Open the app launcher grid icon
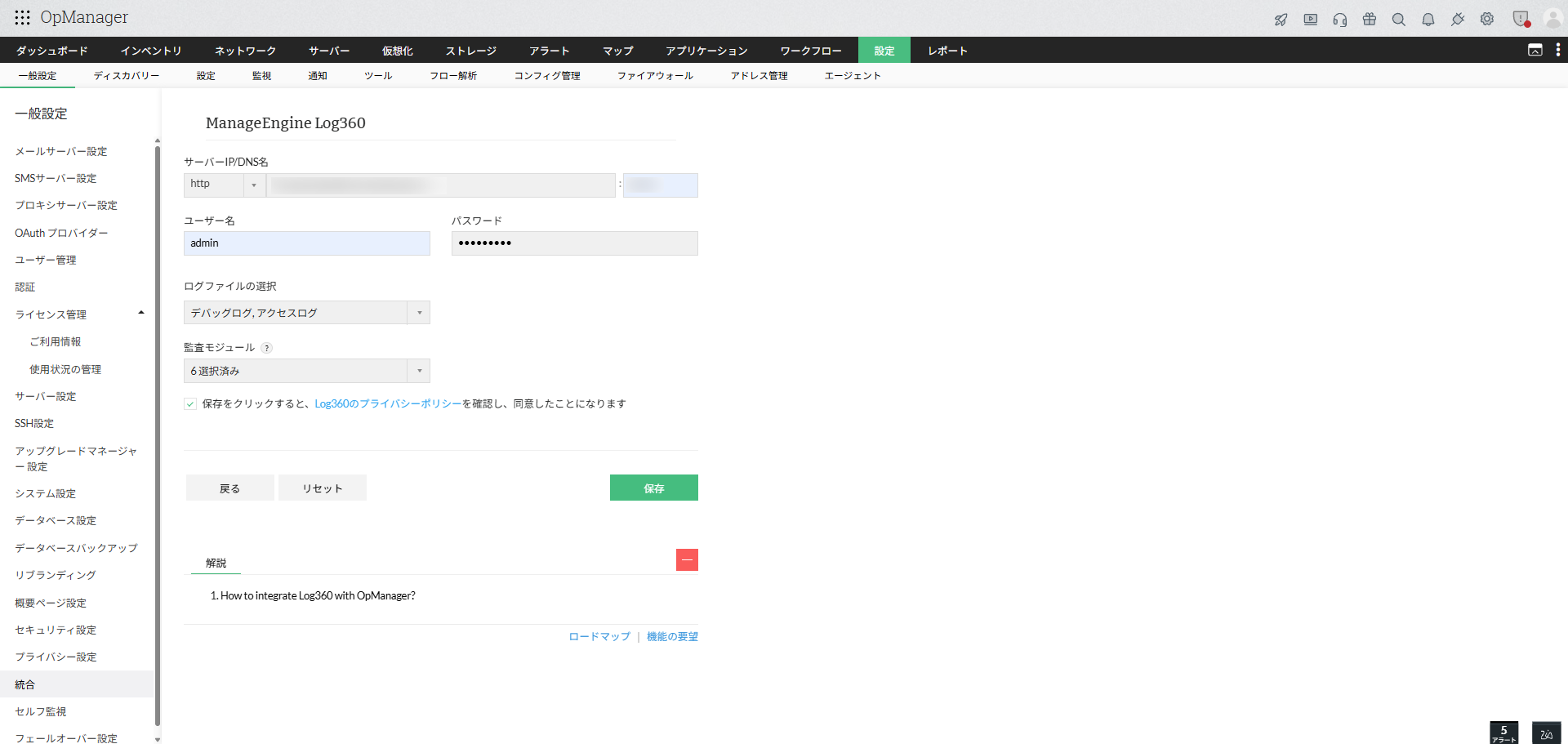The image size is (1568, 744). click(22, 17)
